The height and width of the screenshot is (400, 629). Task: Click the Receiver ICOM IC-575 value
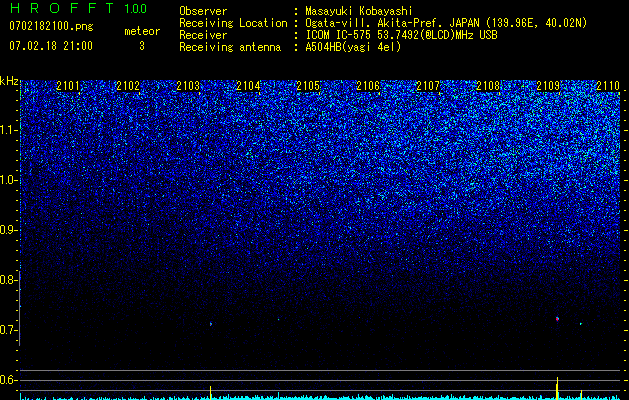coord(402,35)
